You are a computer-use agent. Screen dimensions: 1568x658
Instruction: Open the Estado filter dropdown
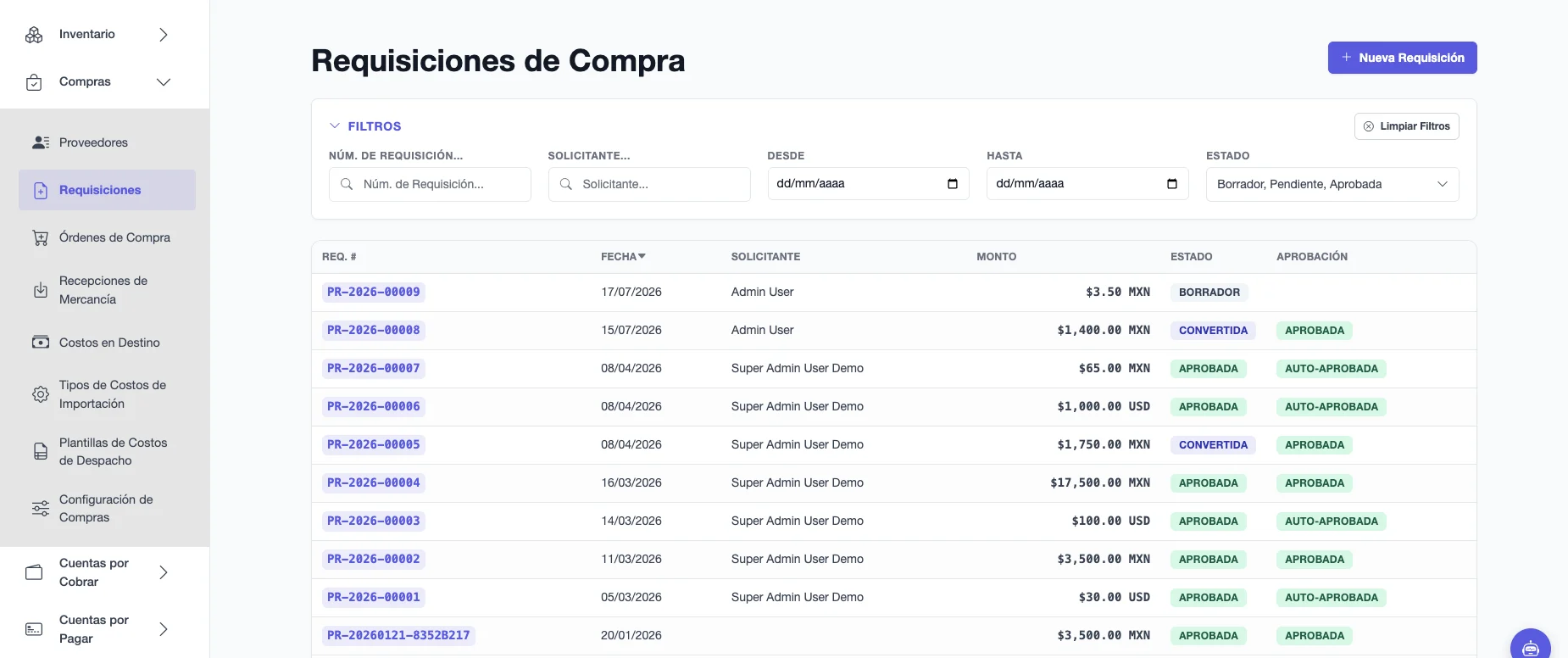tap(1332, 184)
